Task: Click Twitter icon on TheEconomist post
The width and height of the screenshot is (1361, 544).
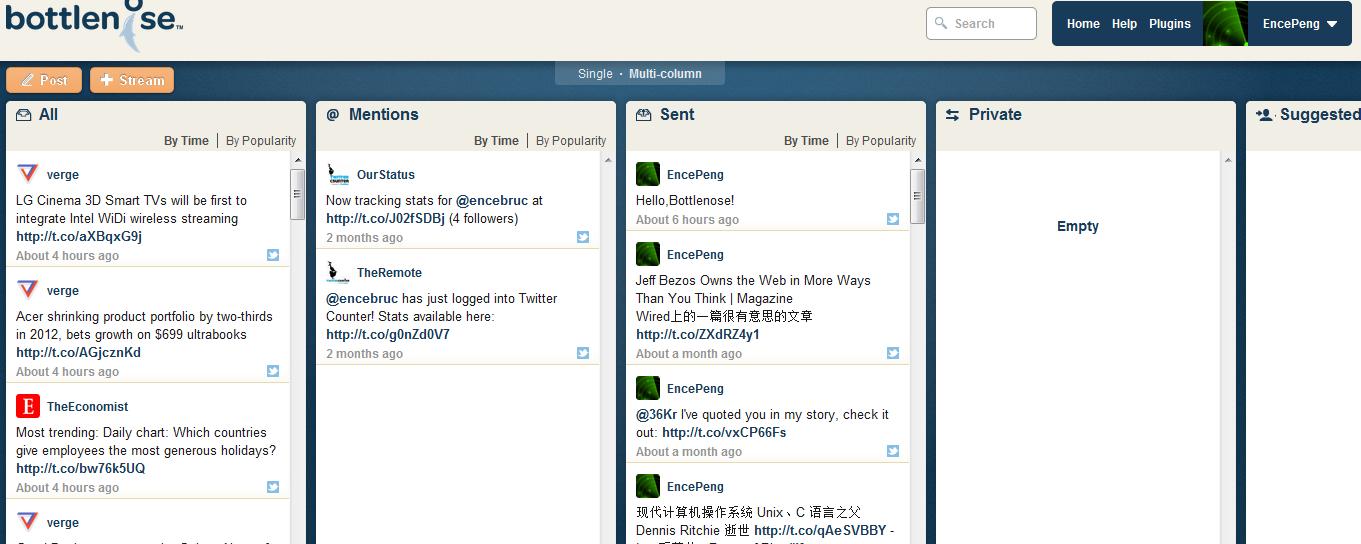Action: [273, 487]
